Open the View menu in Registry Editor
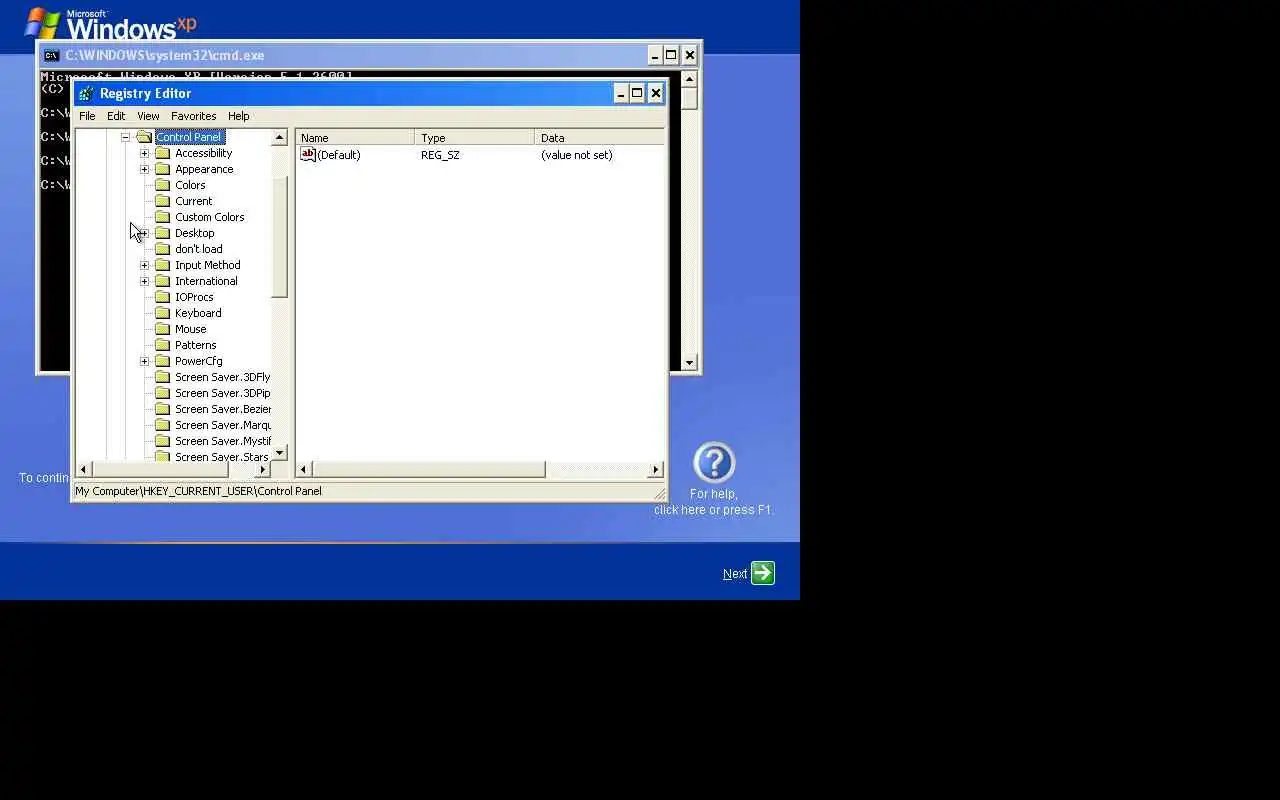The height and width of the screenshot is (800, 1280). pyautogui.click(x=148, y=116)
